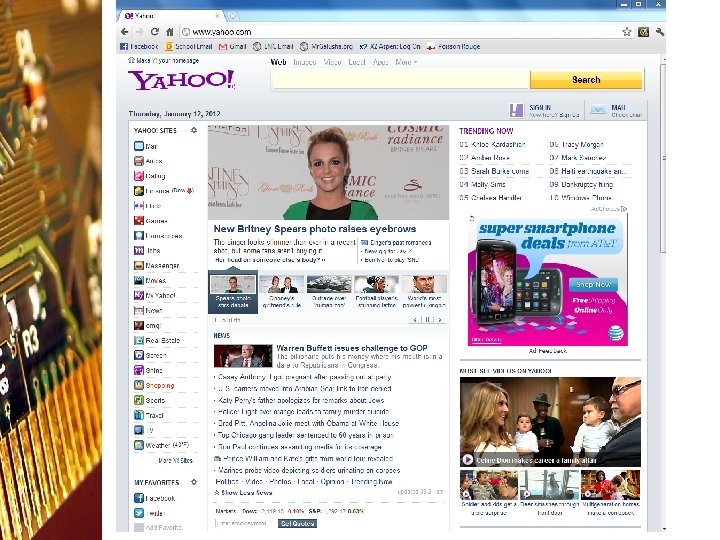Open Weather in Yahoo Sites list

coord(162,445)
